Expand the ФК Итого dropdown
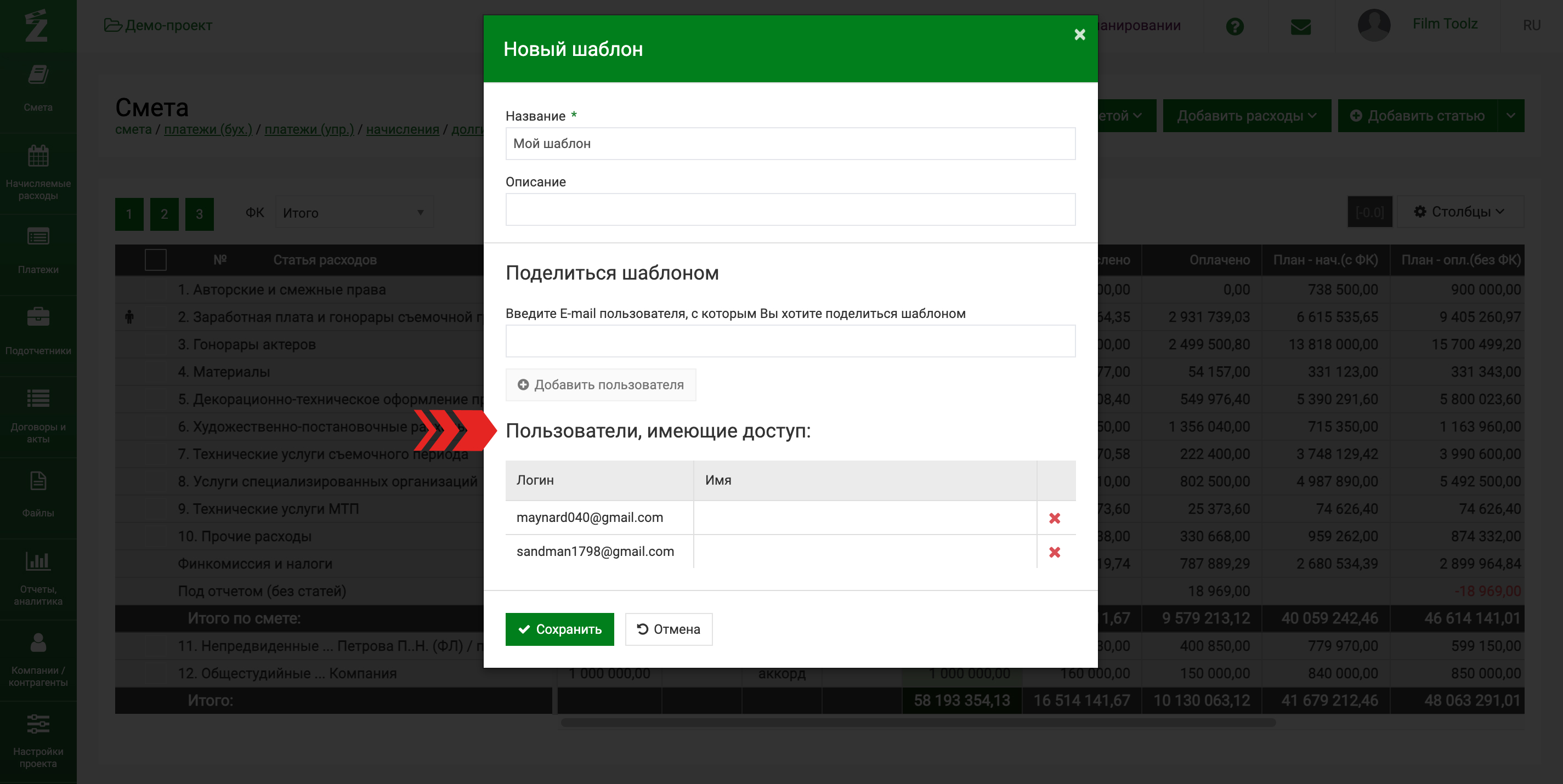 354,213
